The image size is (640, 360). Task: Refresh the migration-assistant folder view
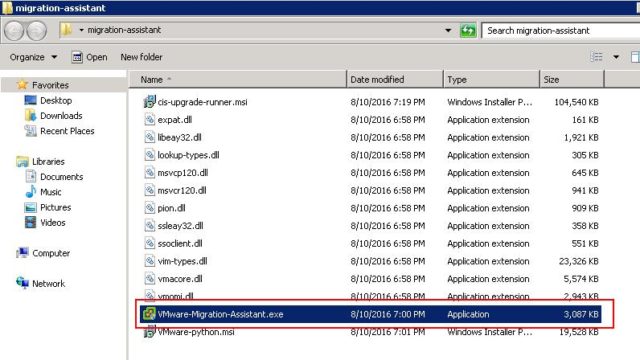point(468,31)
